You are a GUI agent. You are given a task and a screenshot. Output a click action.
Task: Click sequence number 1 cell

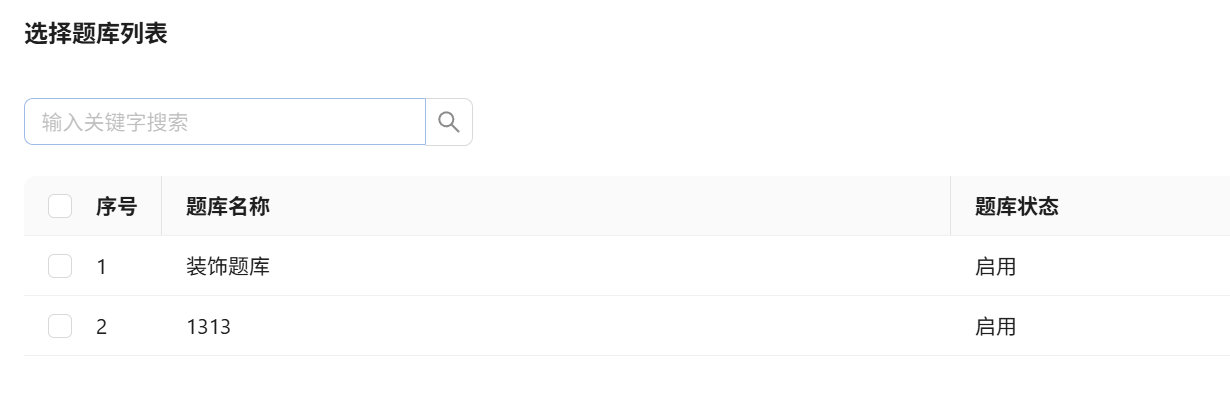(x=101, y=267)
